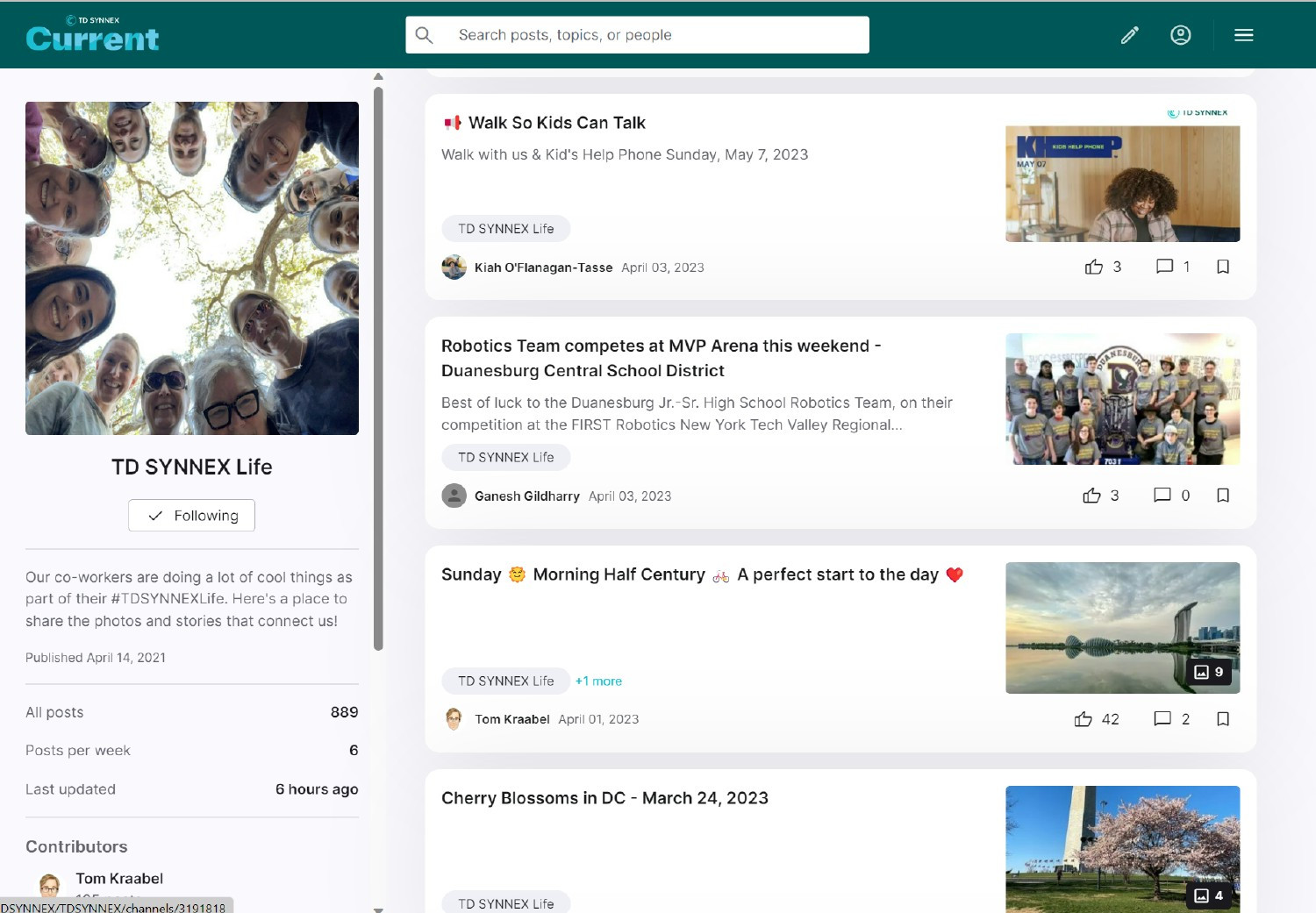Open the hamburger menu
The height and width of the screenshot is (913, 1316).
click(1243, 35)
